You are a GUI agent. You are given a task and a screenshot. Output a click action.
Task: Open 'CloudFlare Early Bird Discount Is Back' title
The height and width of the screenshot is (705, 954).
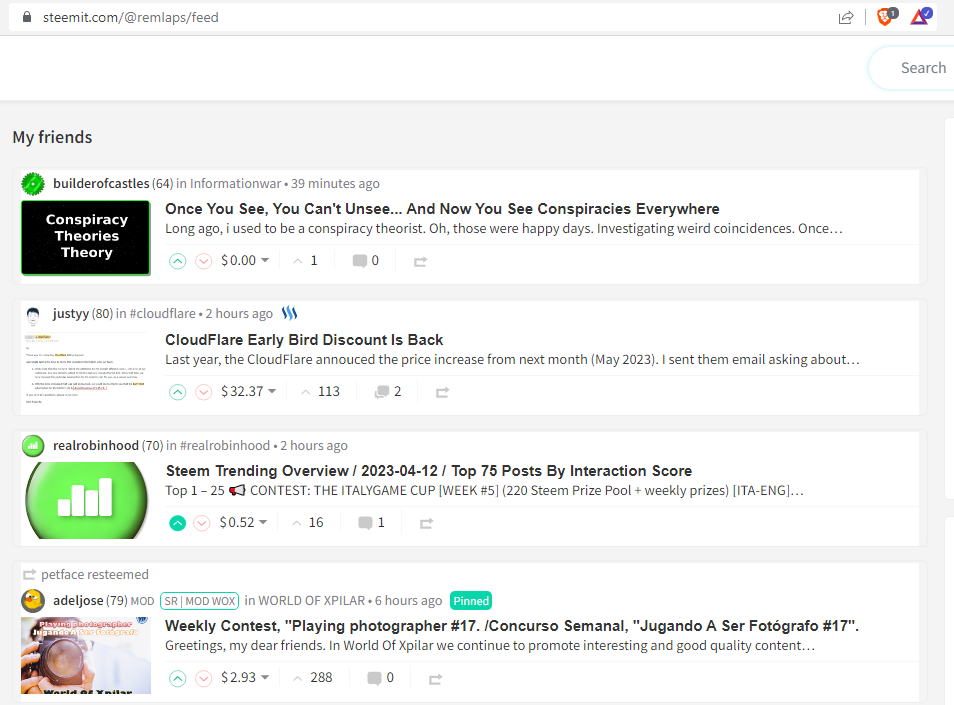pos(304,339)
